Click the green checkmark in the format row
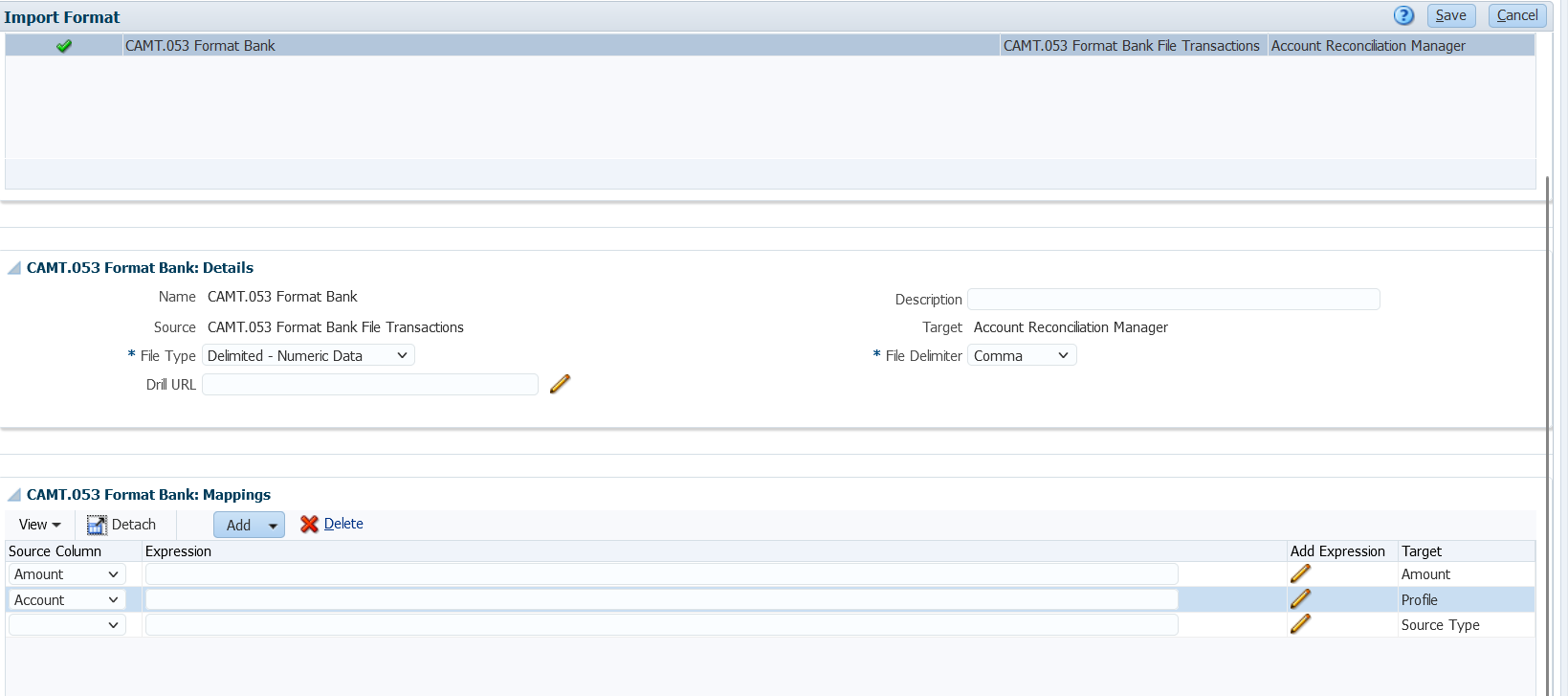The height and width of the screenshot is (696, 1568). (64, 45)
